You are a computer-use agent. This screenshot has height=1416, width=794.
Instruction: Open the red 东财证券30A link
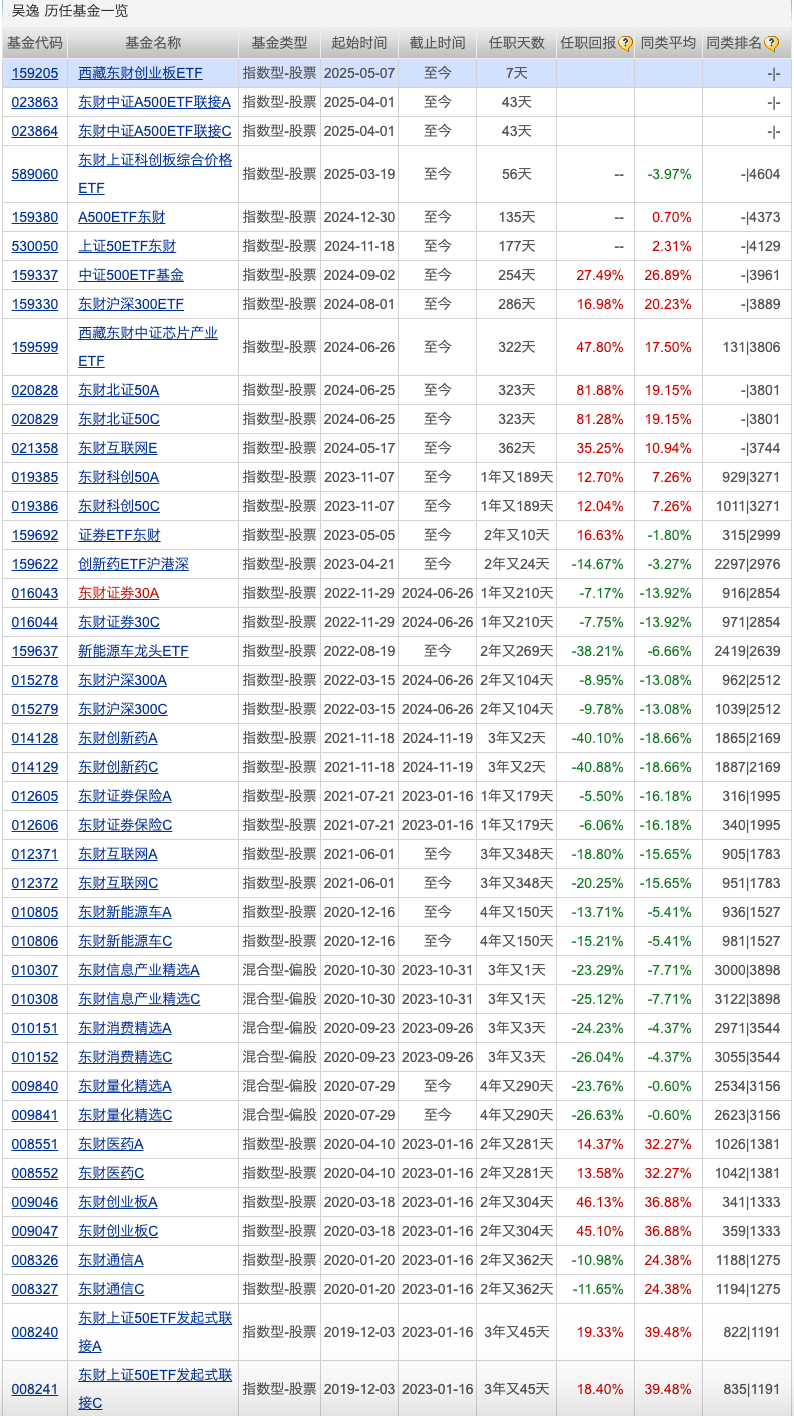point(118,593)
